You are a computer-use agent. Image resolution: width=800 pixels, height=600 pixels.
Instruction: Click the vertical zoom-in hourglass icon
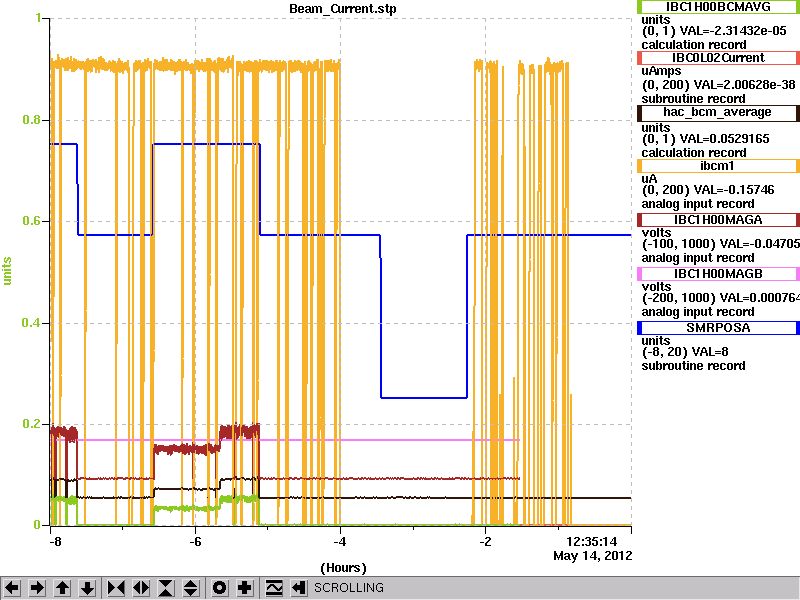166,588
